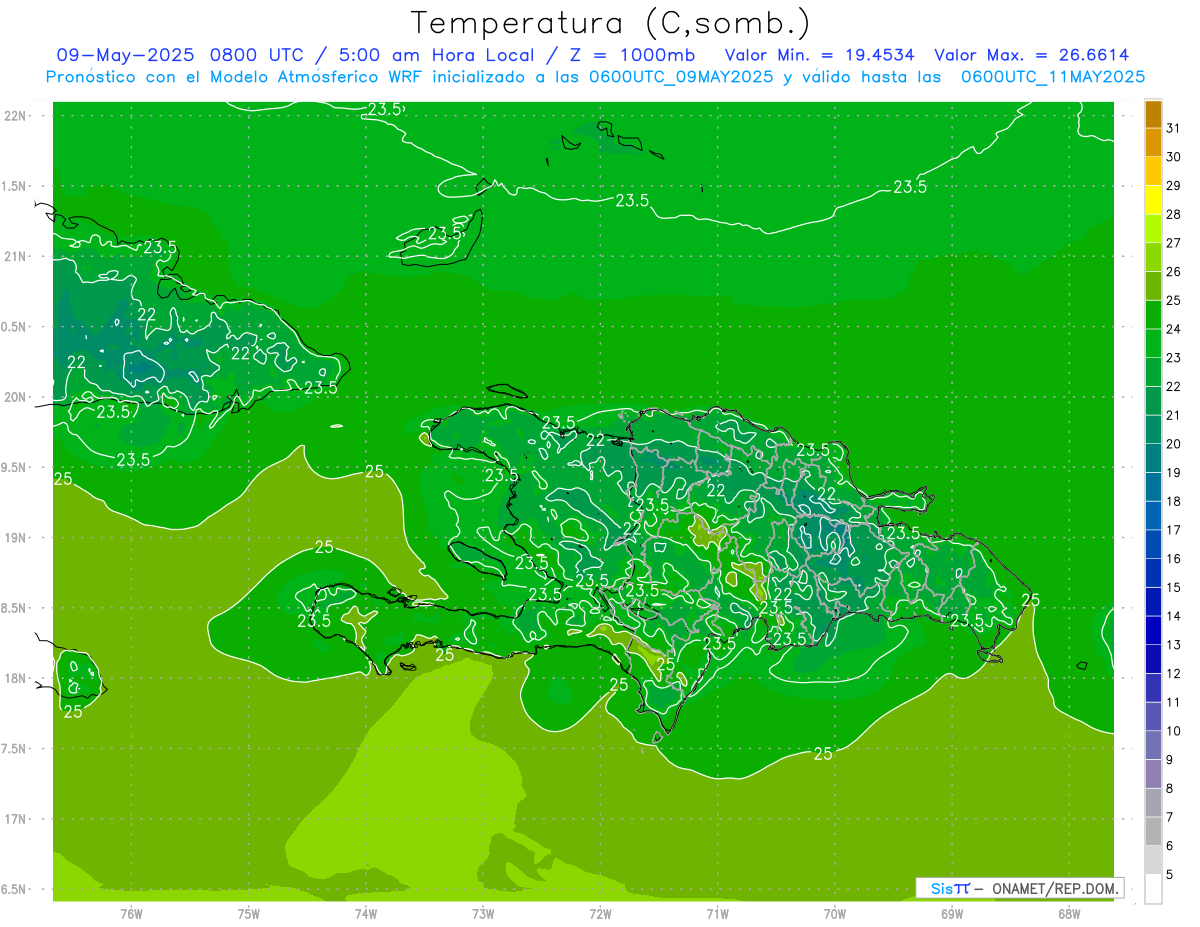This screenshot has width=1200, height=927.
Task: Select 'Valor Min. = 19.4534' text
Action: pos(820,55)
